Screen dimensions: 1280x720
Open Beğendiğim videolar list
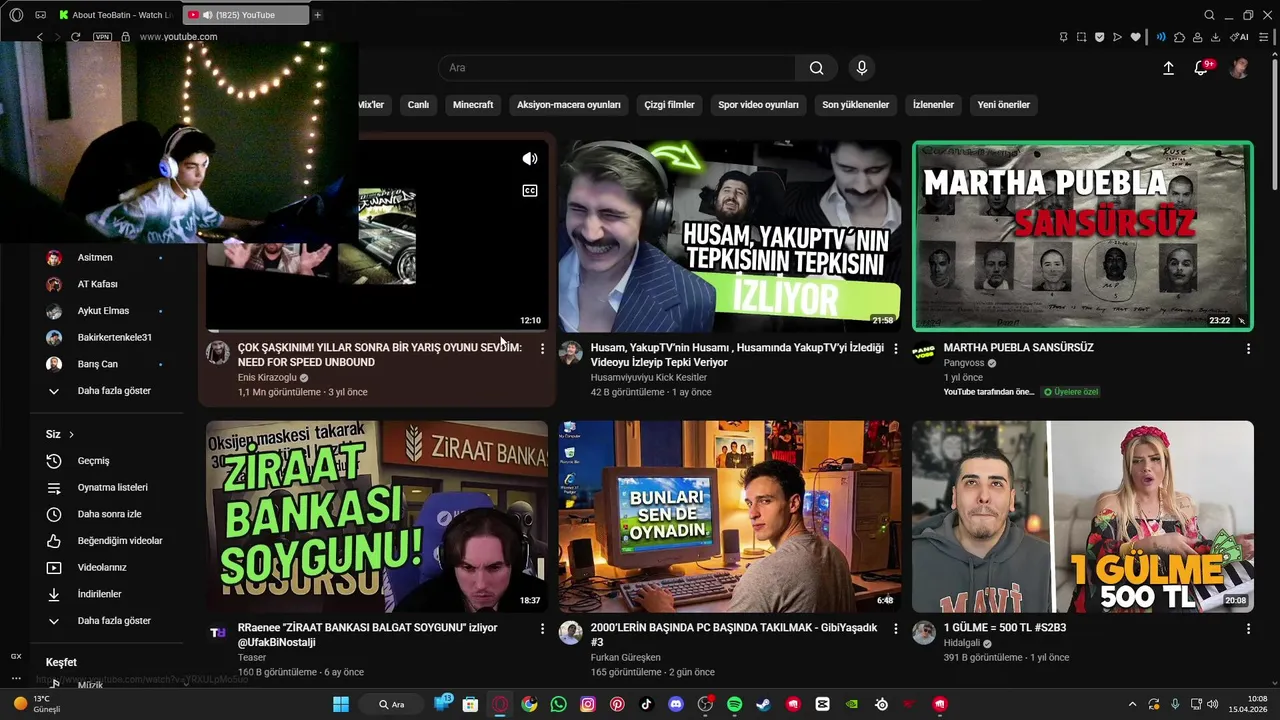pyautogui.click(x=105, y=541)
